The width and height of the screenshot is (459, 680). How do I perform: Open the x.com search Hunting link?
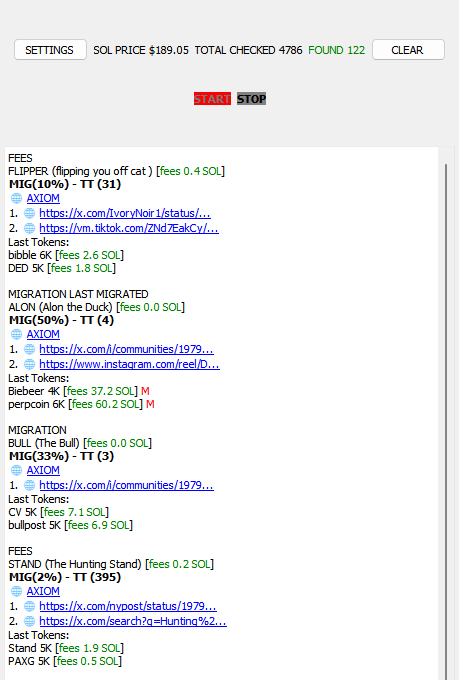click(133, 621)
